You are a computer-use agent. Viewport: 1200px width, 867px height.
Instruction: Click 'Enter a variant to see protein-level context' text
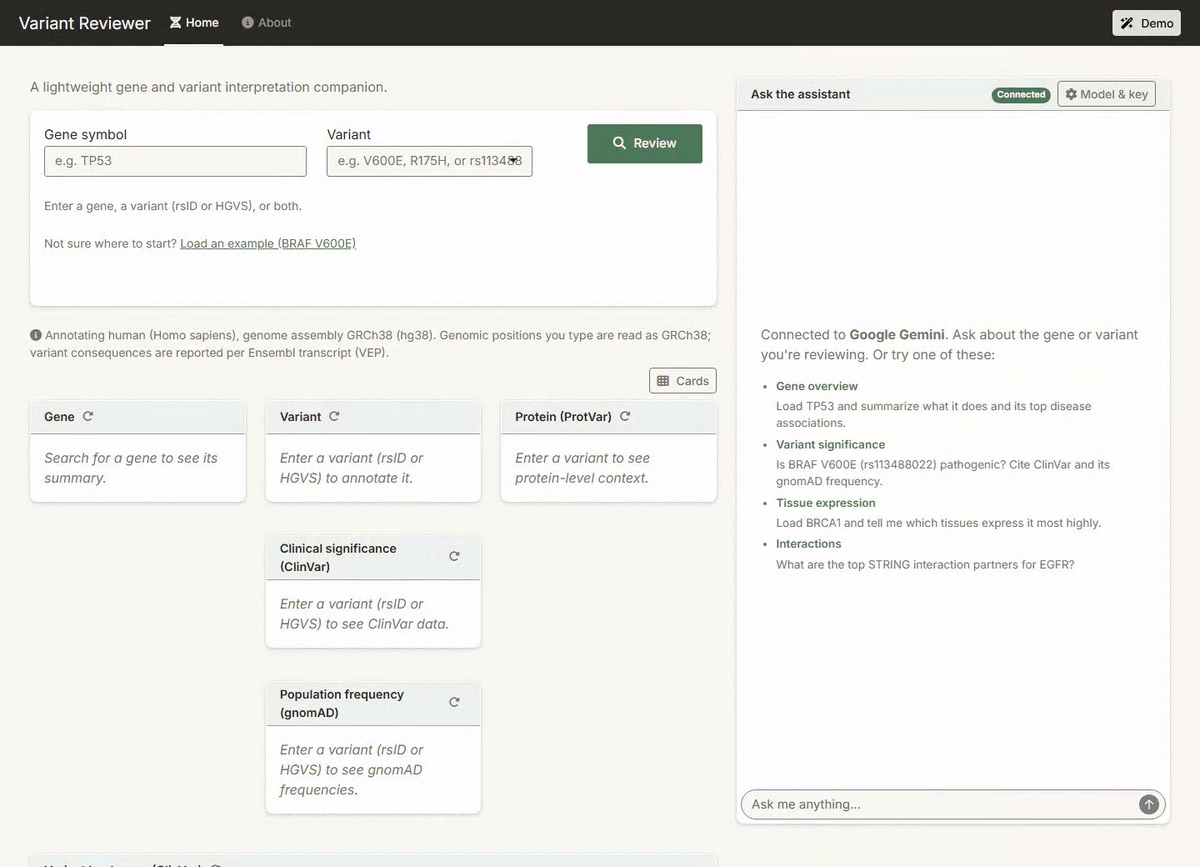pyautogui.click(x=583, y=468)
